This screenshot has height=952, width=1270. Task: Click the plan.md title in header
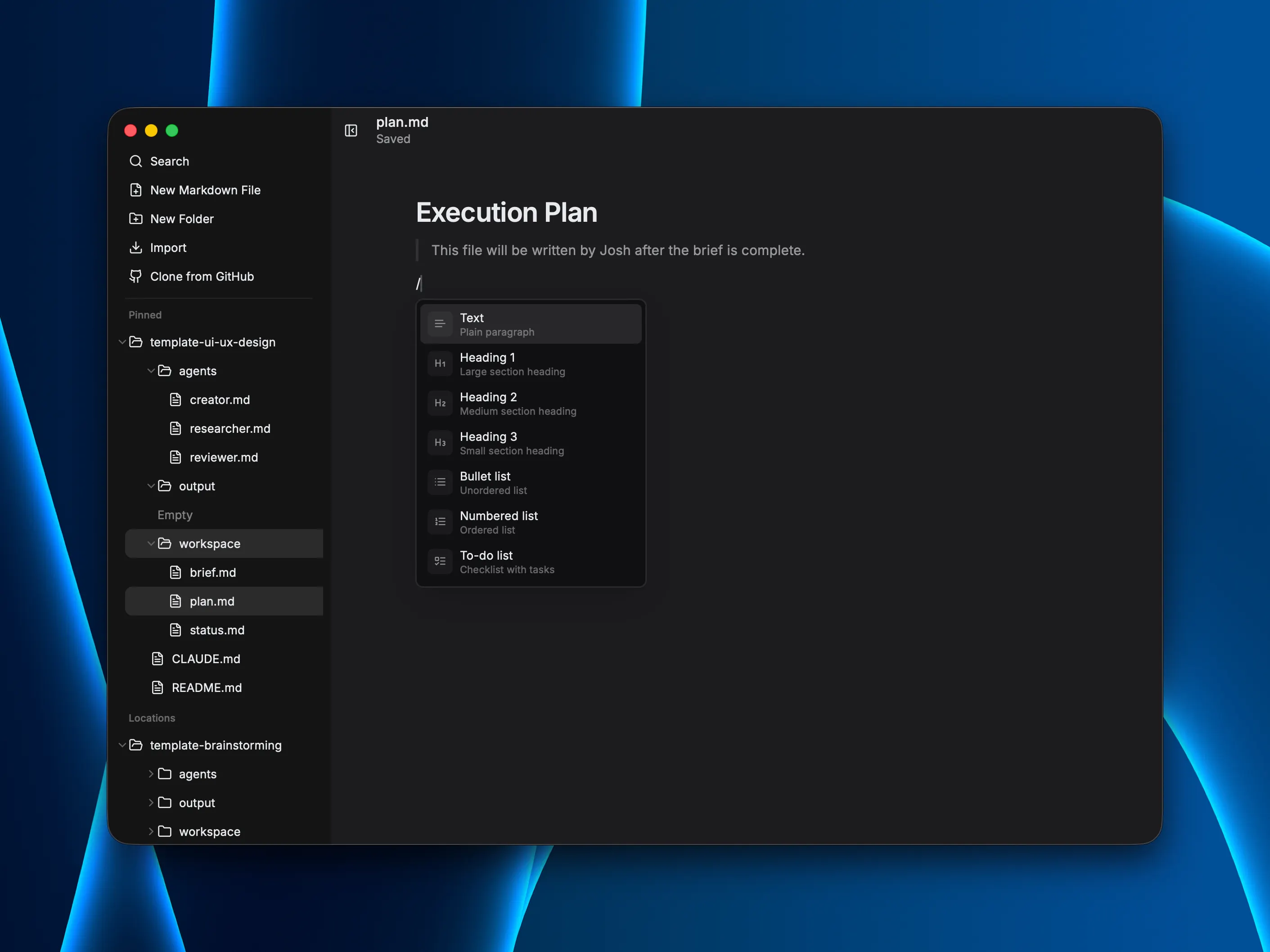coord(402,122)
